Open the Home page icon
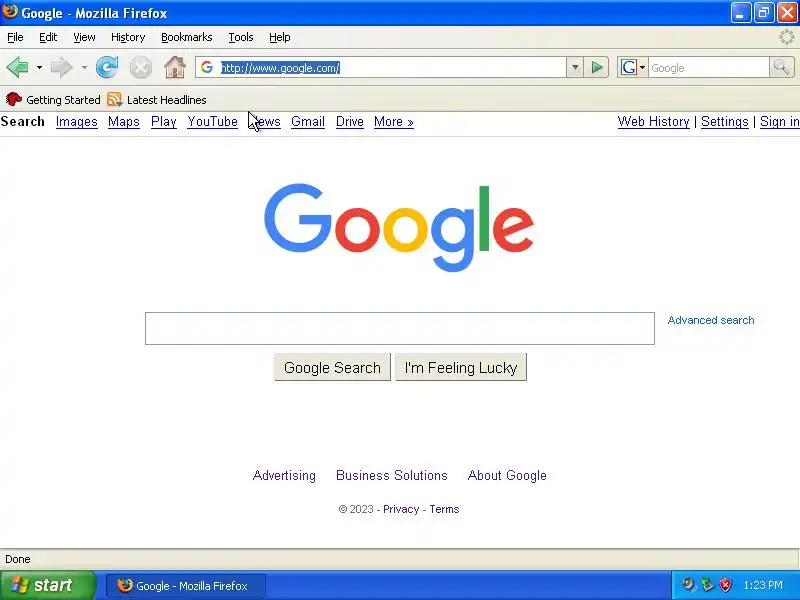 point(174,67)
